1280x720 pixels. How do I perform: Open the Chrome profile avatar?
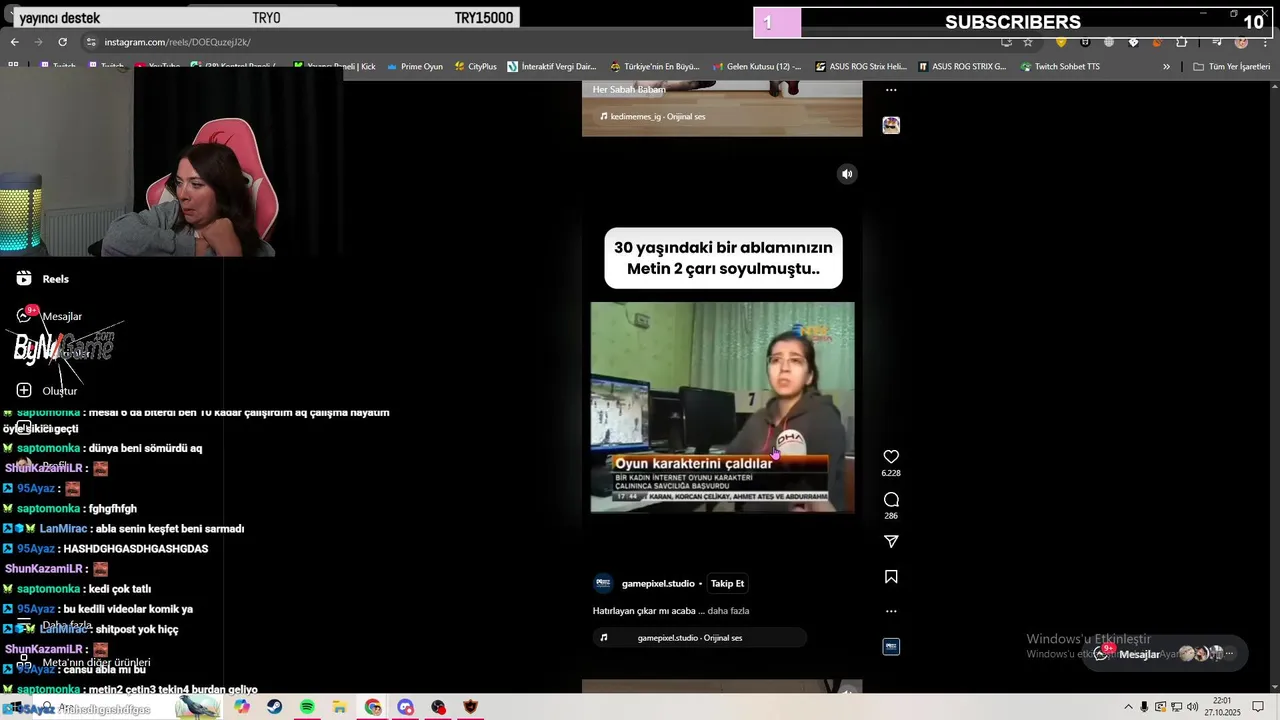(1241, 42)
